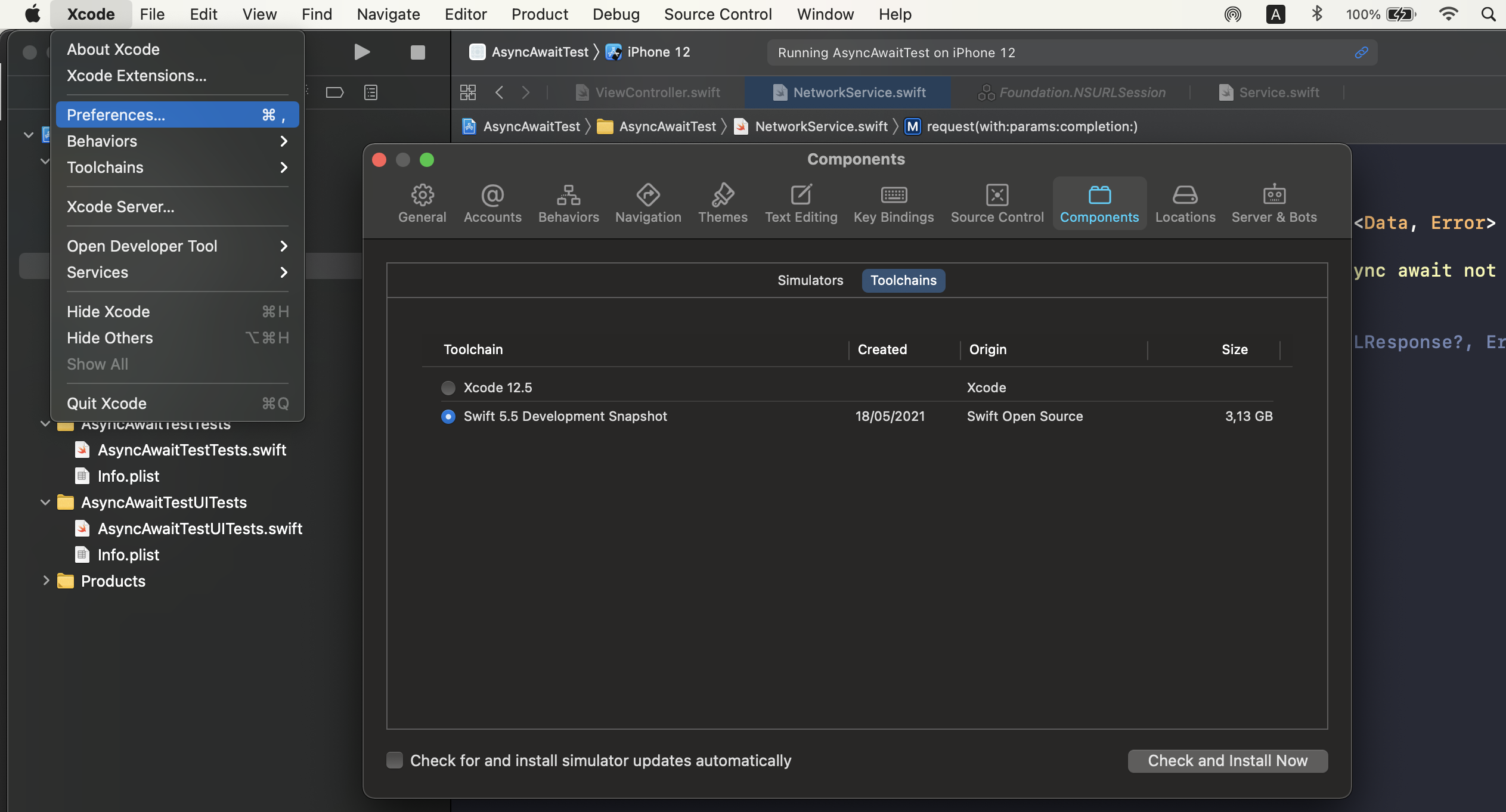This screenshot has width=1506, height=812.
Task: Click NetworkService.swift breadcrumb item
Action: coord(811,126)
